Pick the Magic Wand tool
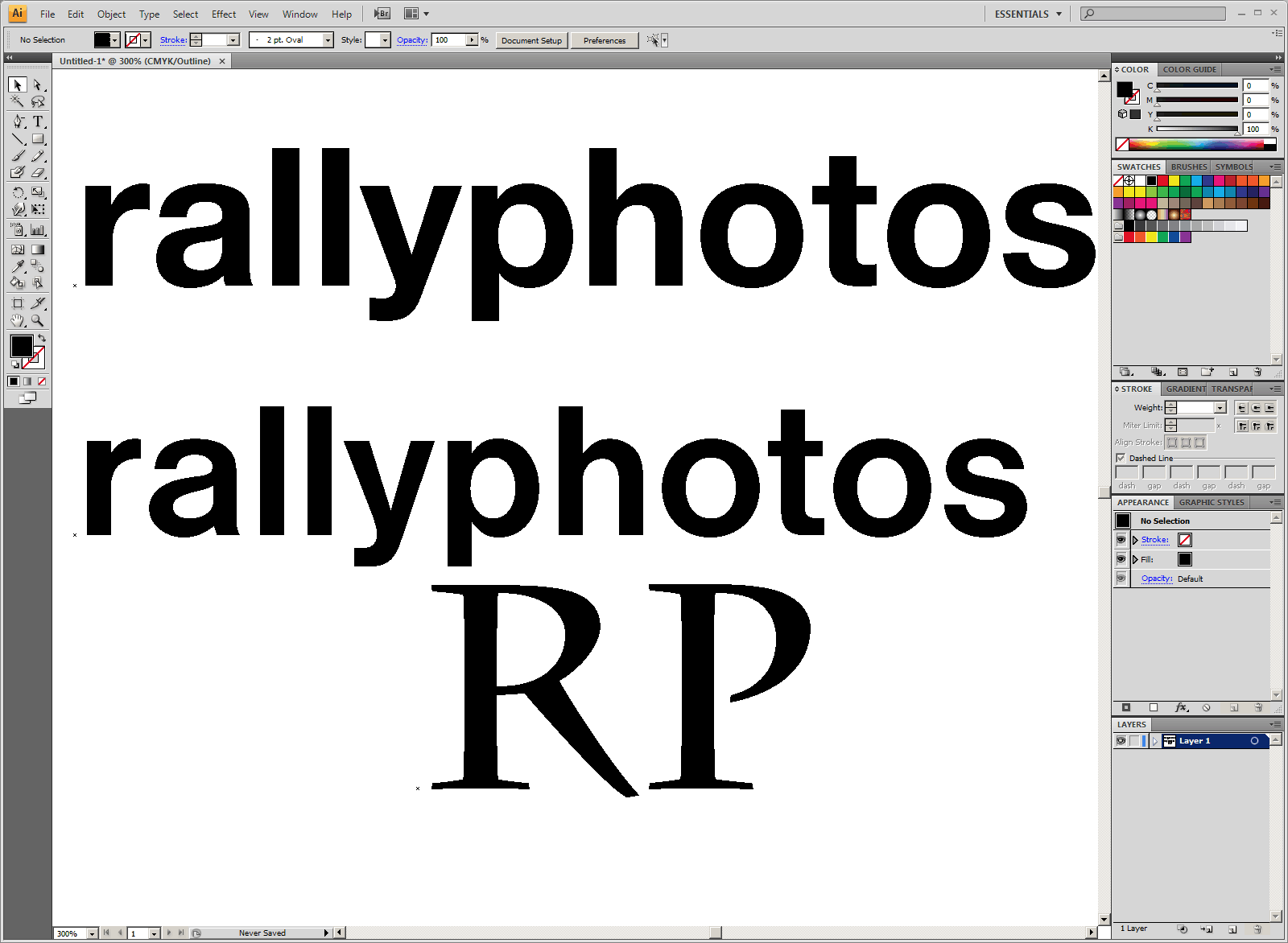Screen dimensions: 1288x943 click(18, 101)
